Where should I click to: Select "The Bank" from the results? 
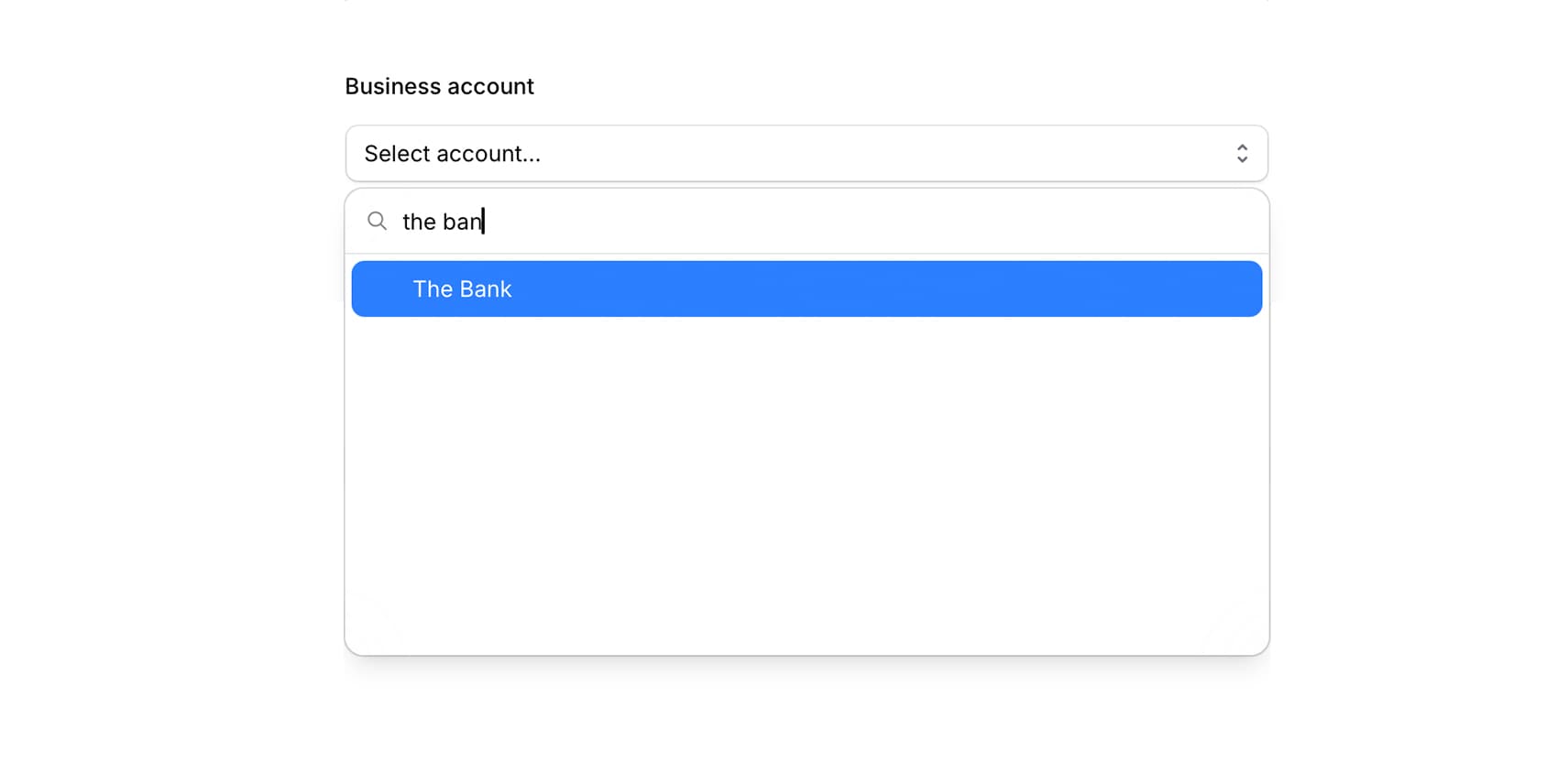(x=462, y=289)
